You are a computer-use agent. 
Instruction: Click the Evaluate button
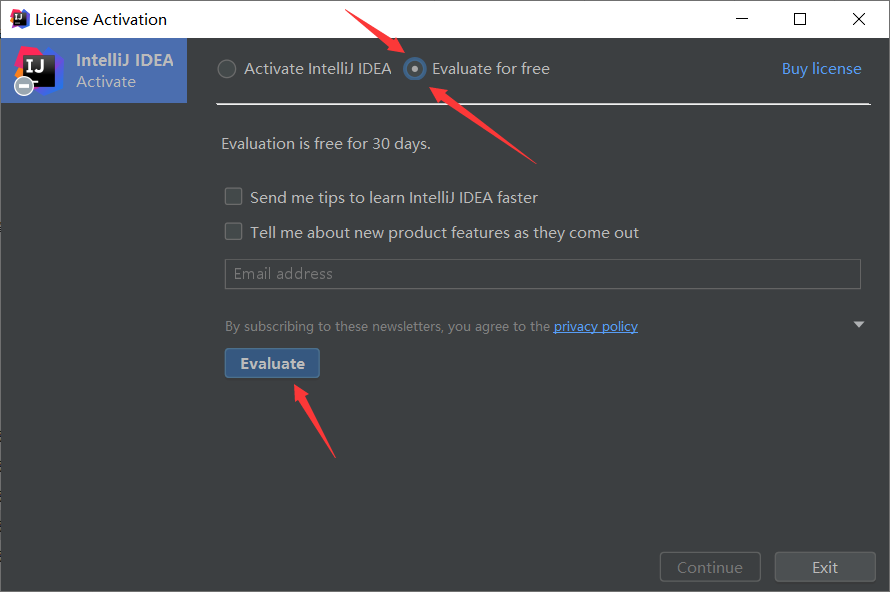point(272,363)
